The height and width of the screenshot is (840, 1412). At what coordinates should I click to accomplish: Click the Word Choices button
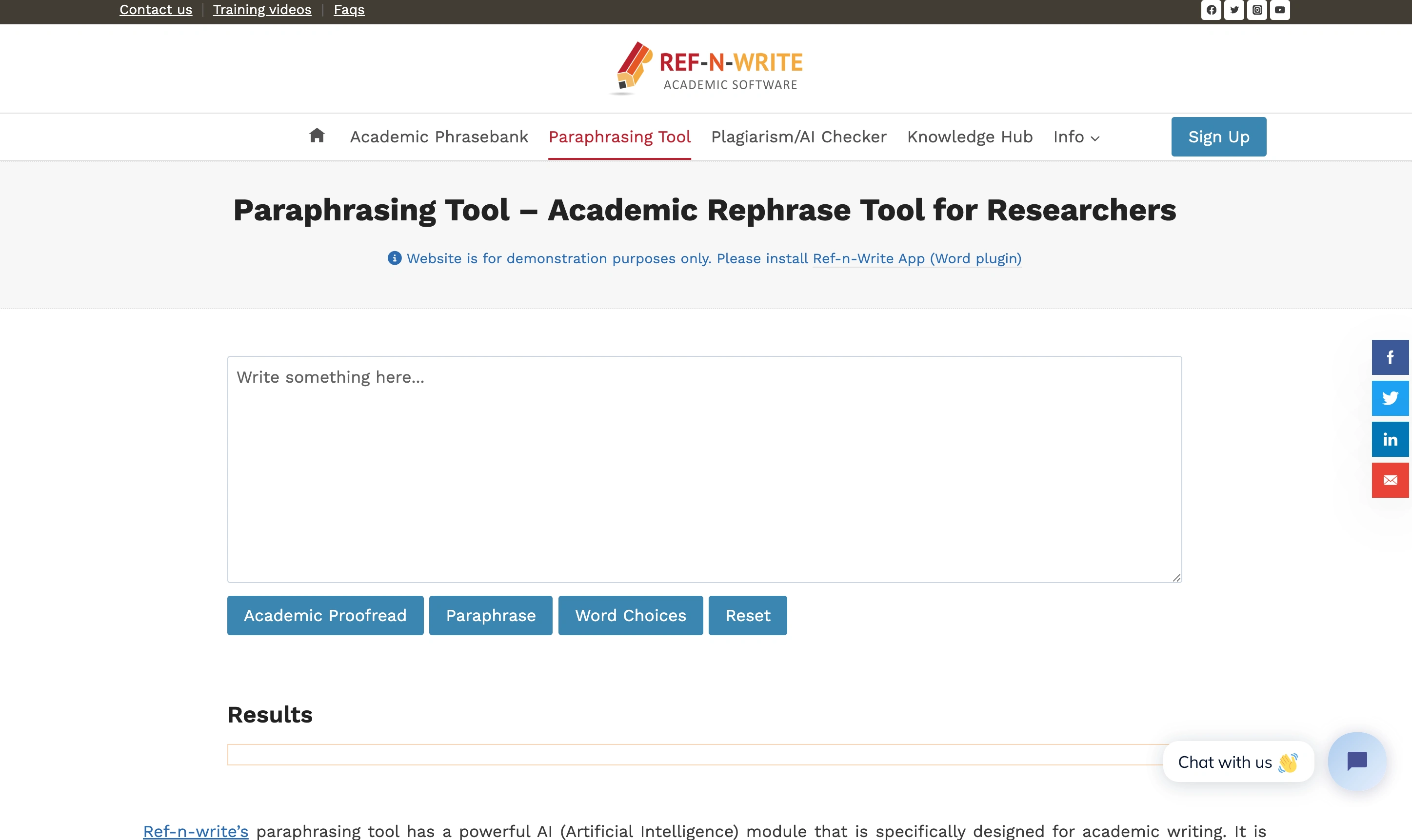click(630, 615)
